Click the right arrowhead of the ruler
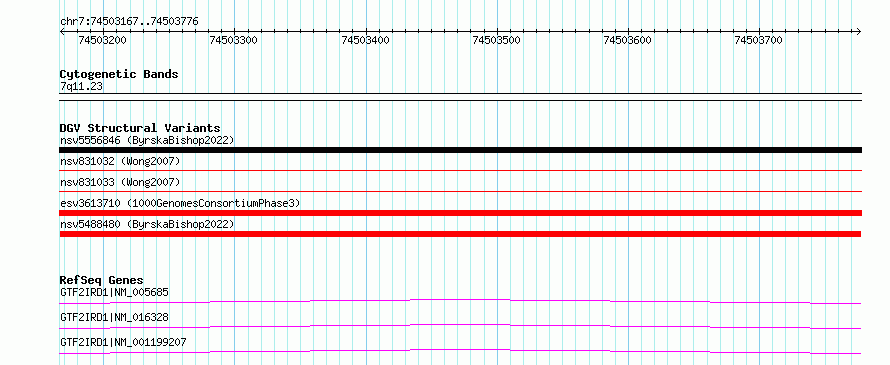The height and width of the screenshot is (365, 890). coord(858,31)
